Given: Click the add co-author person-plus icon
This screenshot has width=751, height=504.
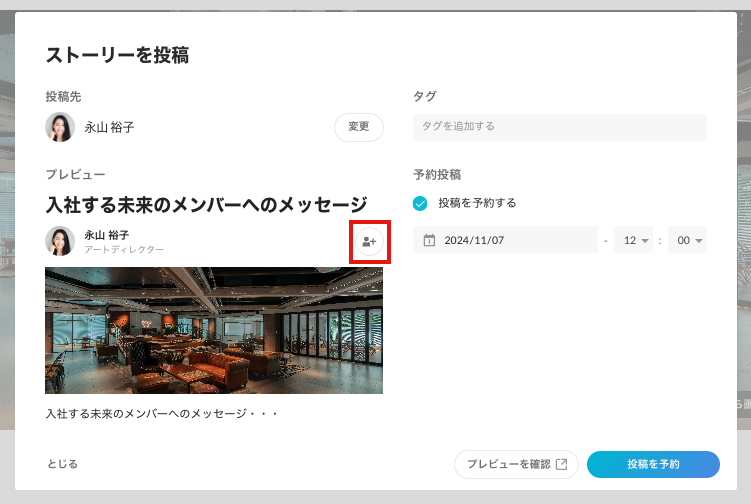Looking at the screenshot, I should 369,241.
